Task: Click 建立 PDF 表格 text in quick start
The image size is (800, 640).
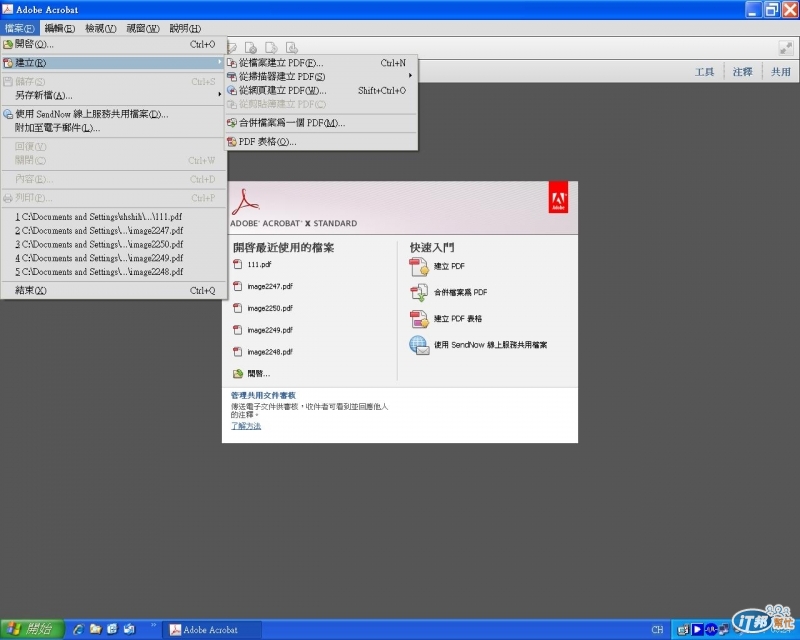Action: [458, 319]
